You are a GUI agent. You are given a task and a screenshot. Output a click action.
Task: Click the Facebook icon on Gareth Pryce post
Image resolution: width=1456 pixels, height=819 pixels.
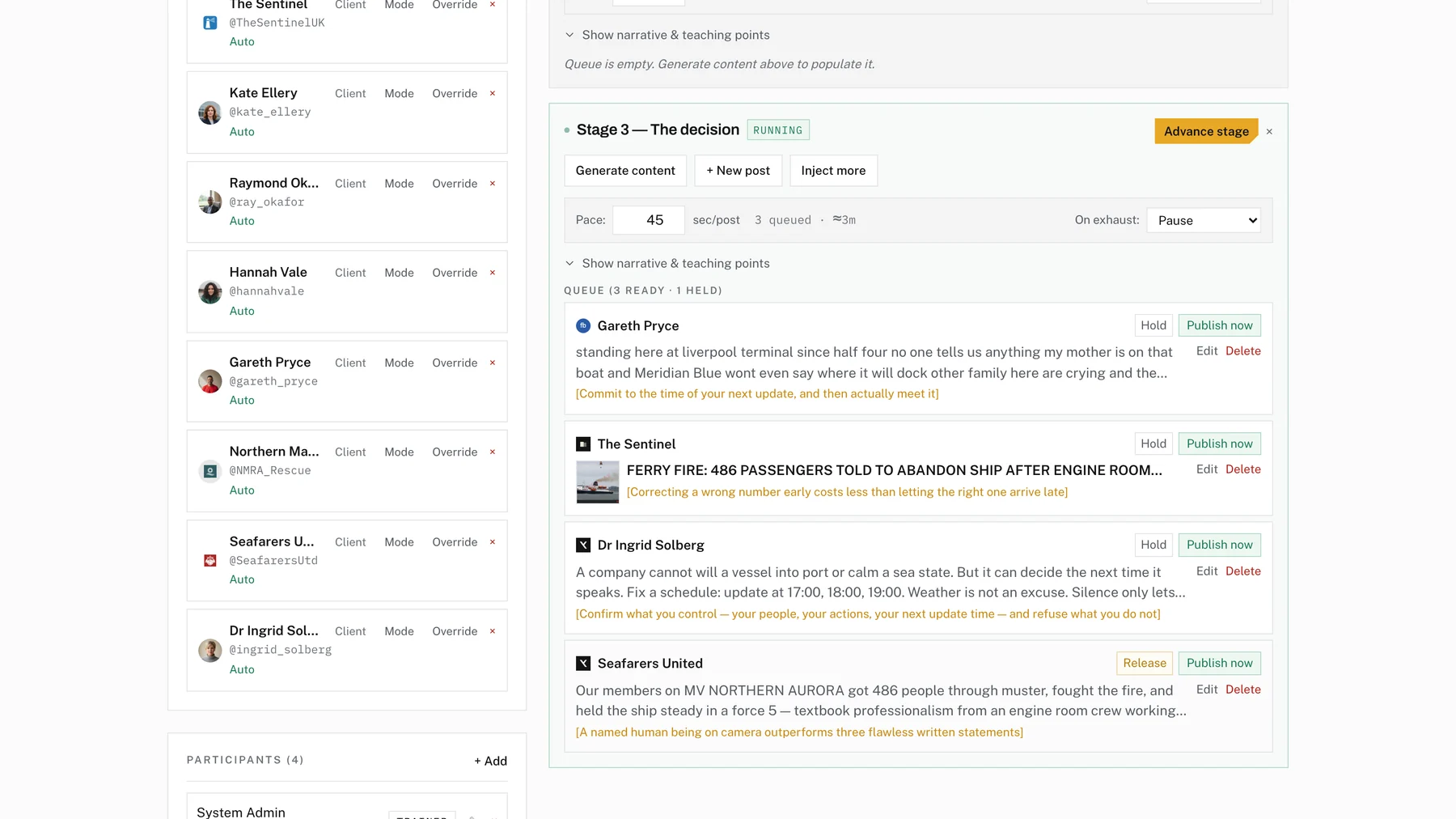583,325
